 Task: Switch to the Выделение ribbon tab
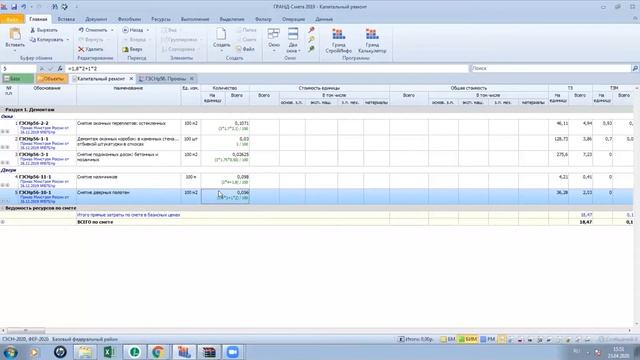point(232,19)
